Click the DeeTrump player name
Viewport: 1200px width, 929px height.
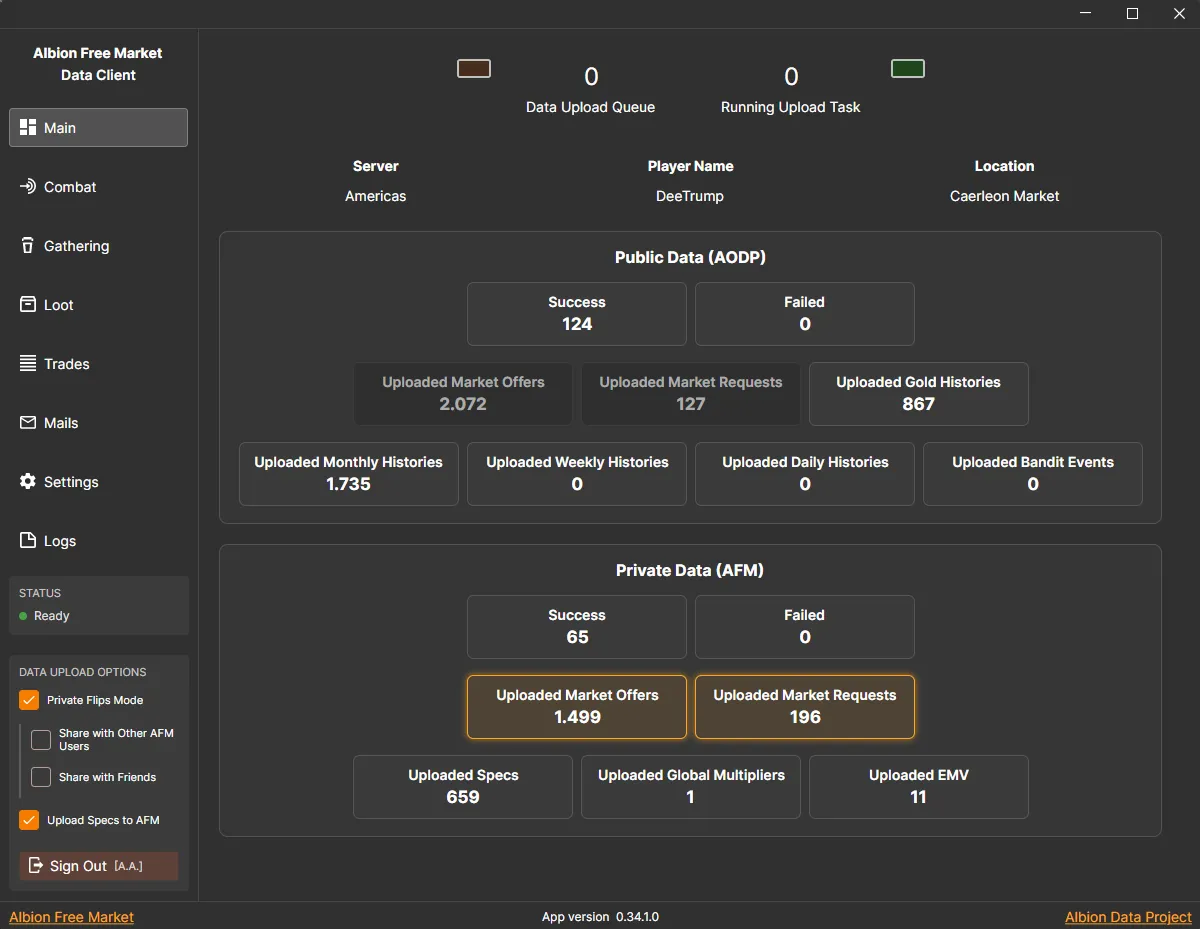click(690, 196)
